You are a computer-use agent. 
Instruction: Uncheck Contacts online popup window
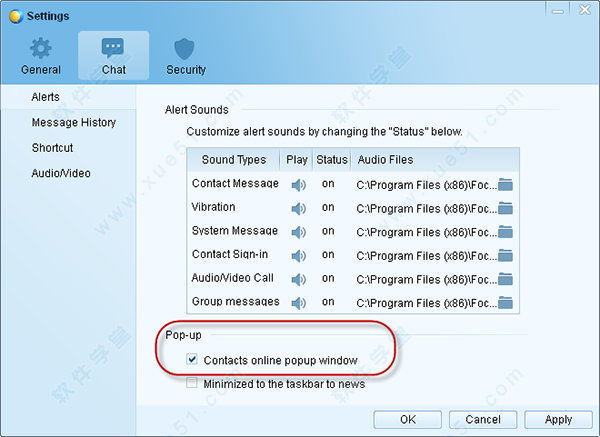click(x=192, y=359)
